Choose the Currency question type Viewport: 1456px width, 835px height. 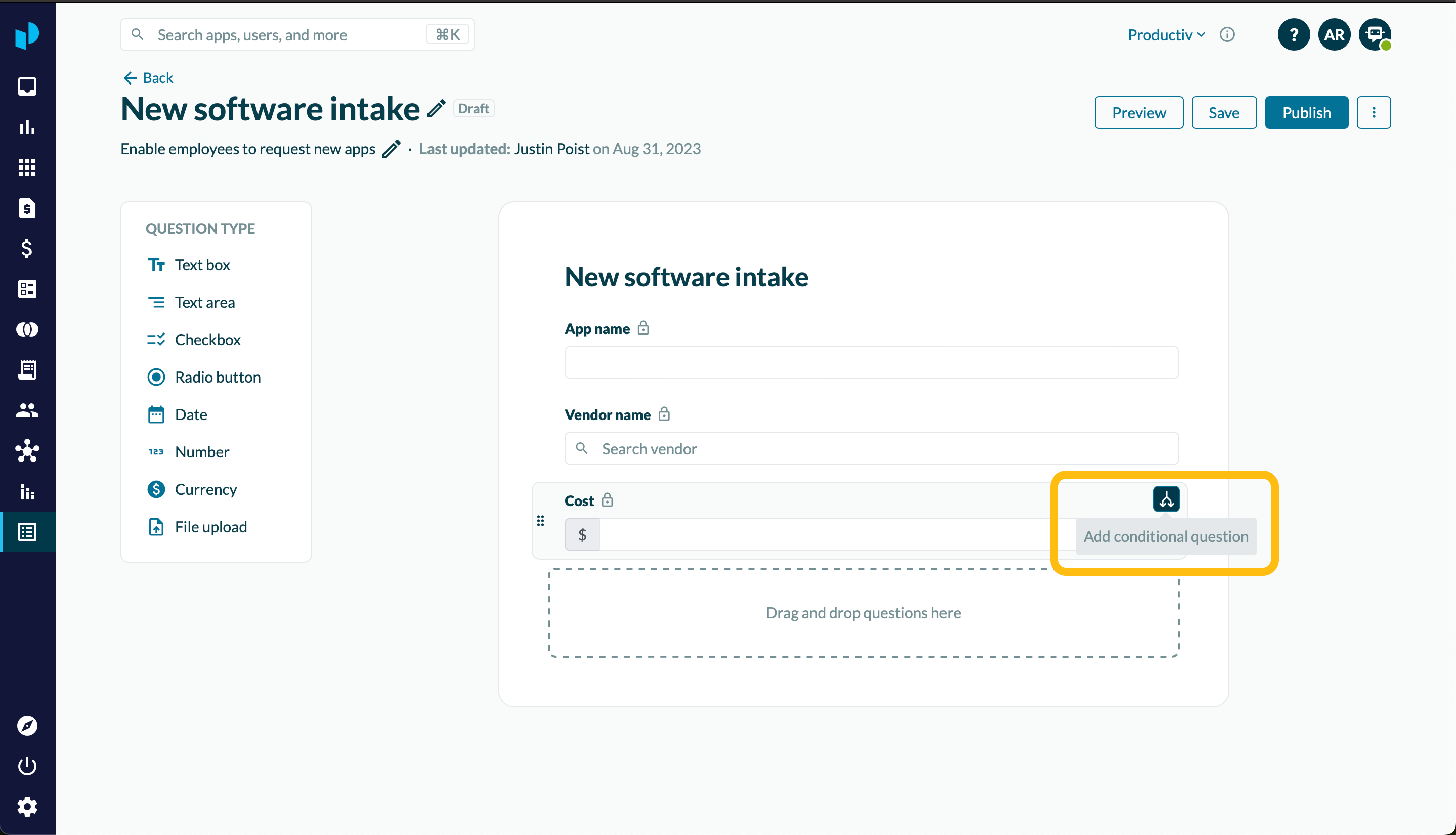205,489
